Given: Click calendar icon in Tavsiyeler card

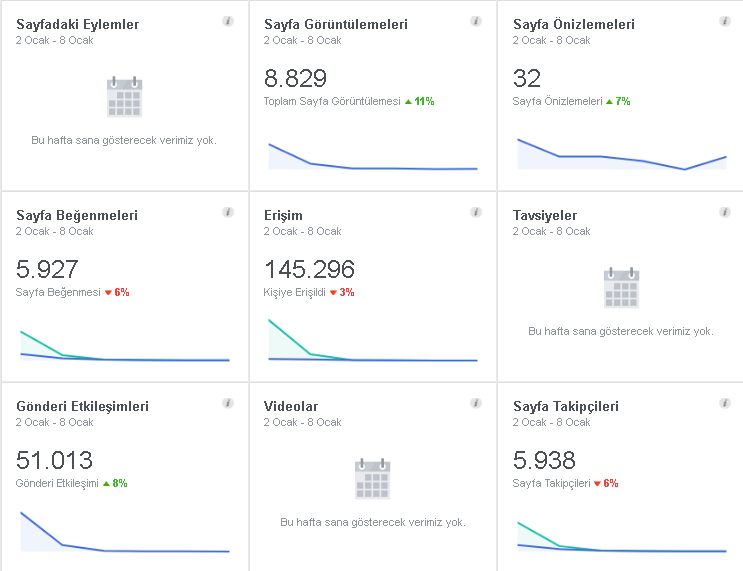Looking at the screenshot, I should (621, 288).
